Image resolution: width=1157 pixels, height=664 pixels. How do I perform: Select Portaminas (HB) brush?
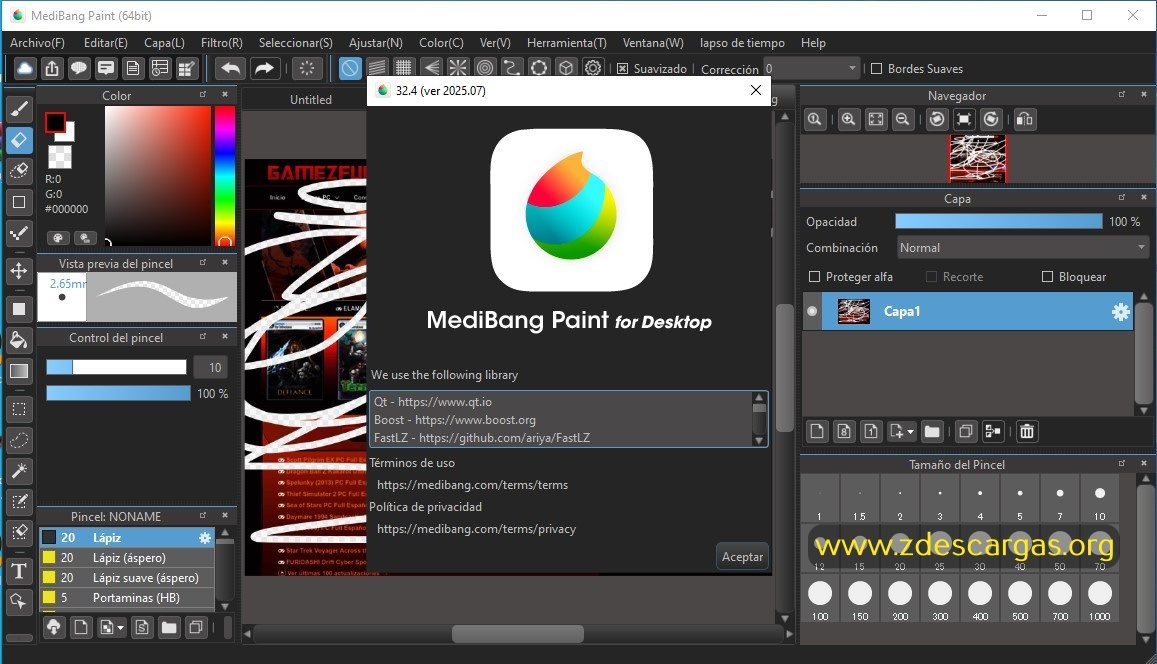127,598
